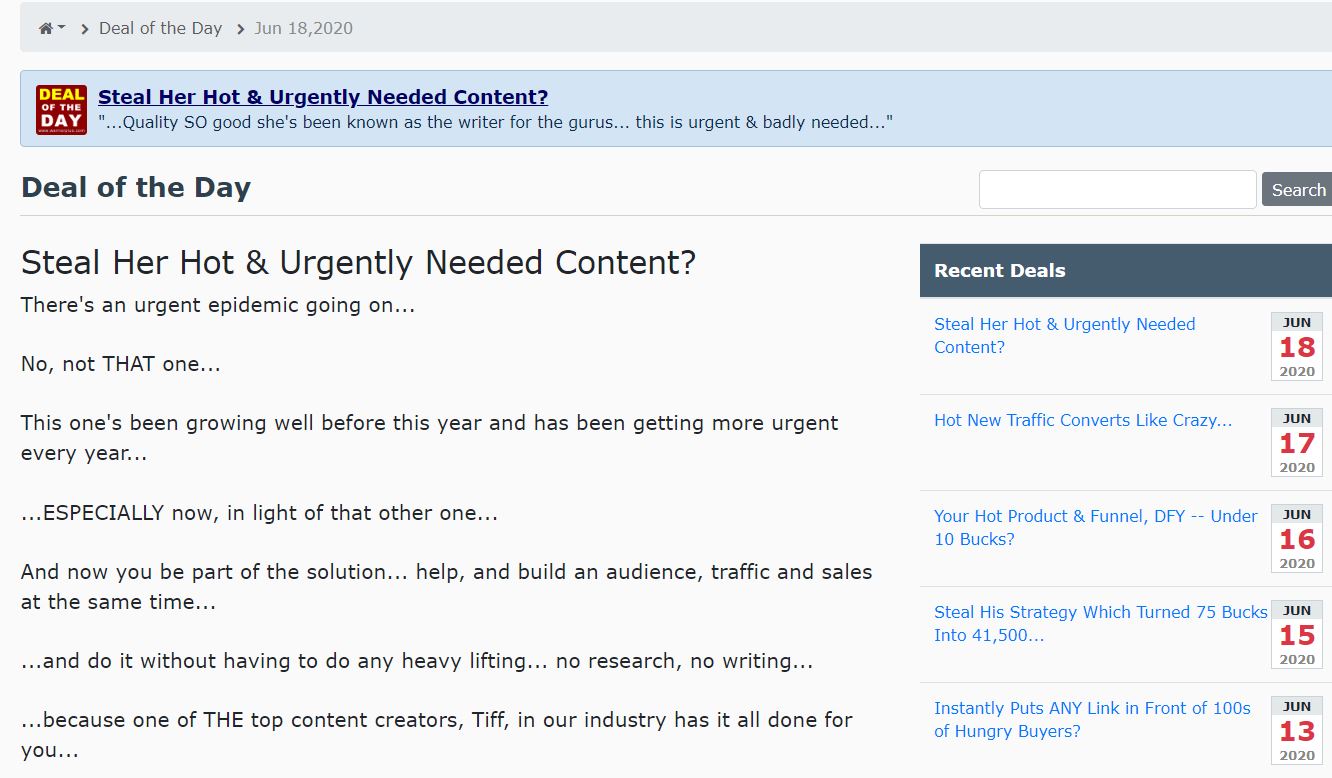Image resolution: width=1332 pixels, height=778 pixels.
Task: Open Hot New Traffic Converts Like Crazy deal
Action: (1083, 420)
